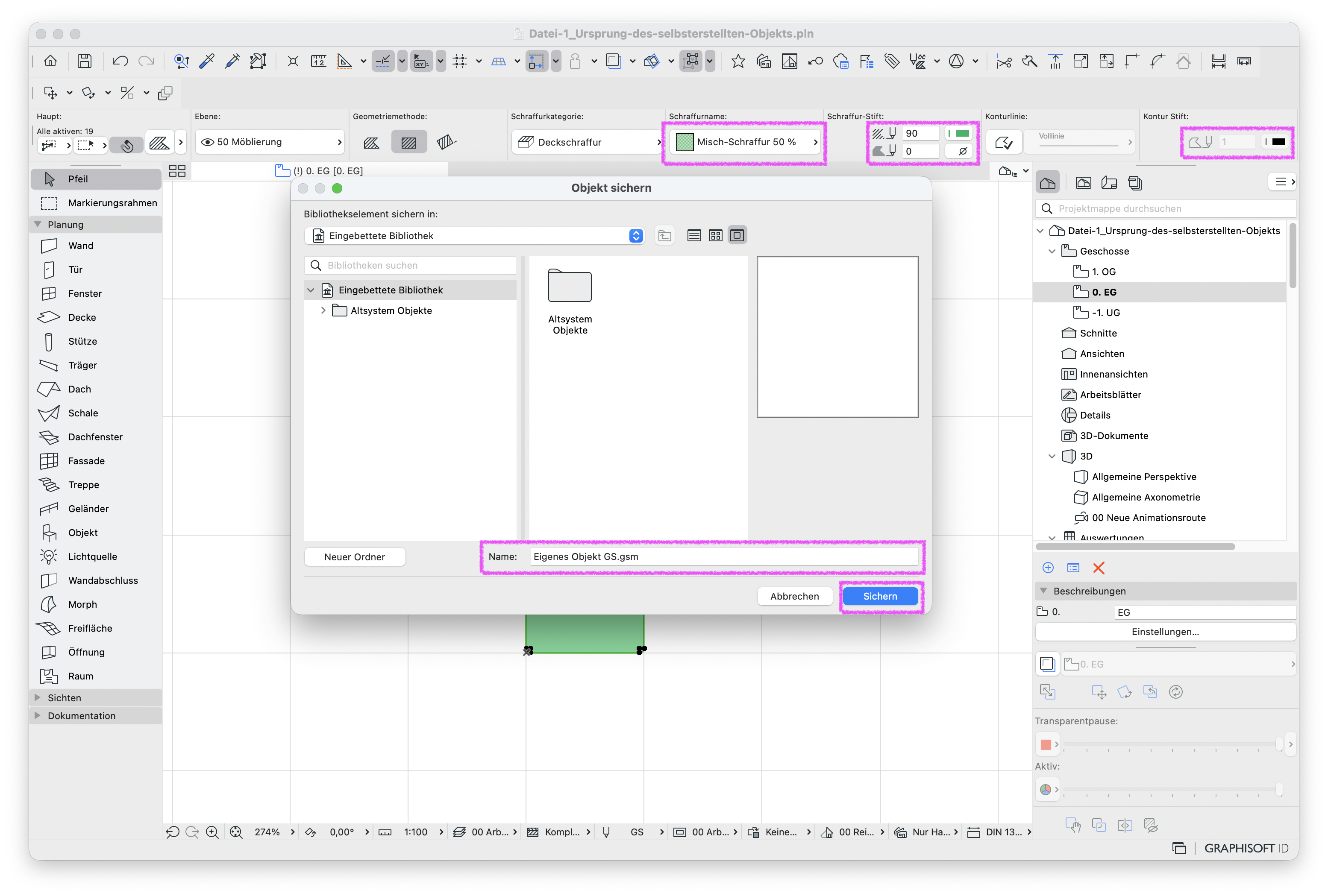This screenshot has height=896, width=1328.
Task: Select the Morph tool
Action: tap(95, 604)
